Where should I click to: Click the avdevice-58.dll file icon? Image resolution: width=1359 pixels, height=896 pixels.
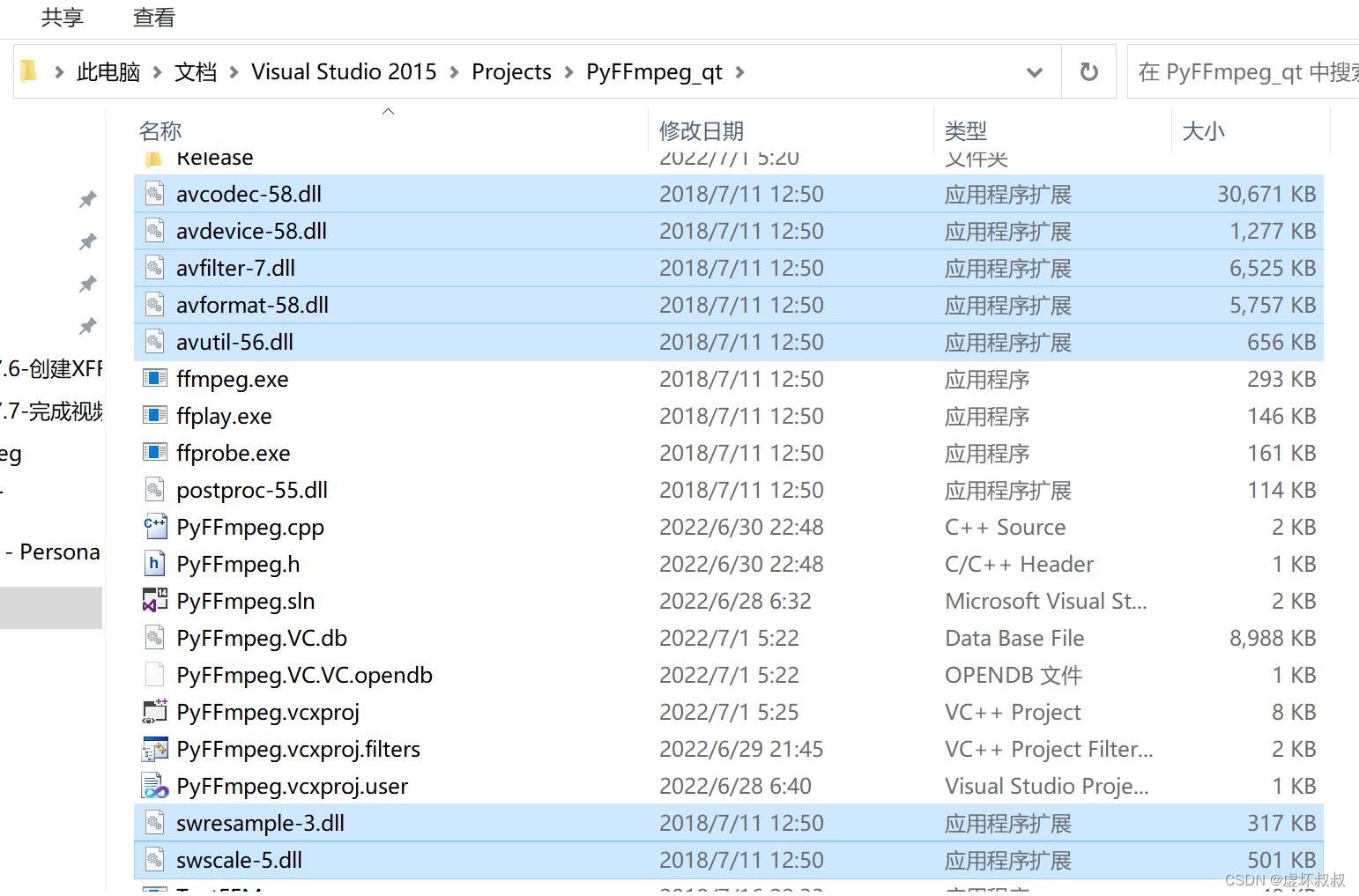pos(155,231)
